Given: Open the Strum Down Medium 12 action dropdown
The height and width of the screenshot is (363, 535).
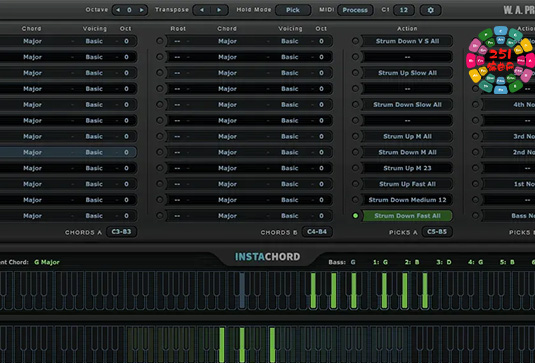Looking at the screenshot, I should point(407,200).
